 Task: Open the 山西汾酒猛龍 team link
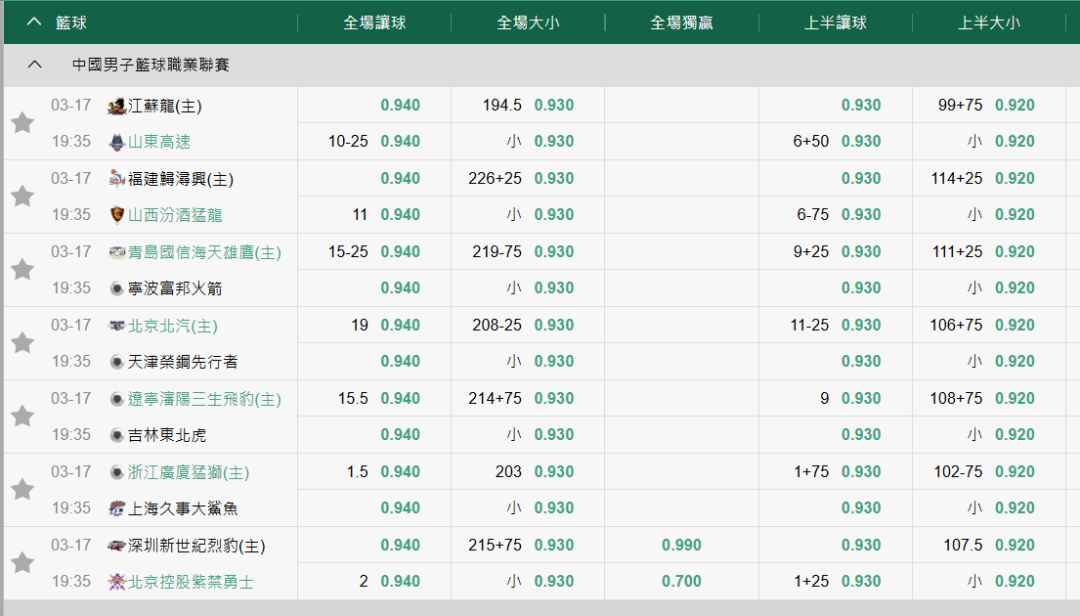point(175,215)
